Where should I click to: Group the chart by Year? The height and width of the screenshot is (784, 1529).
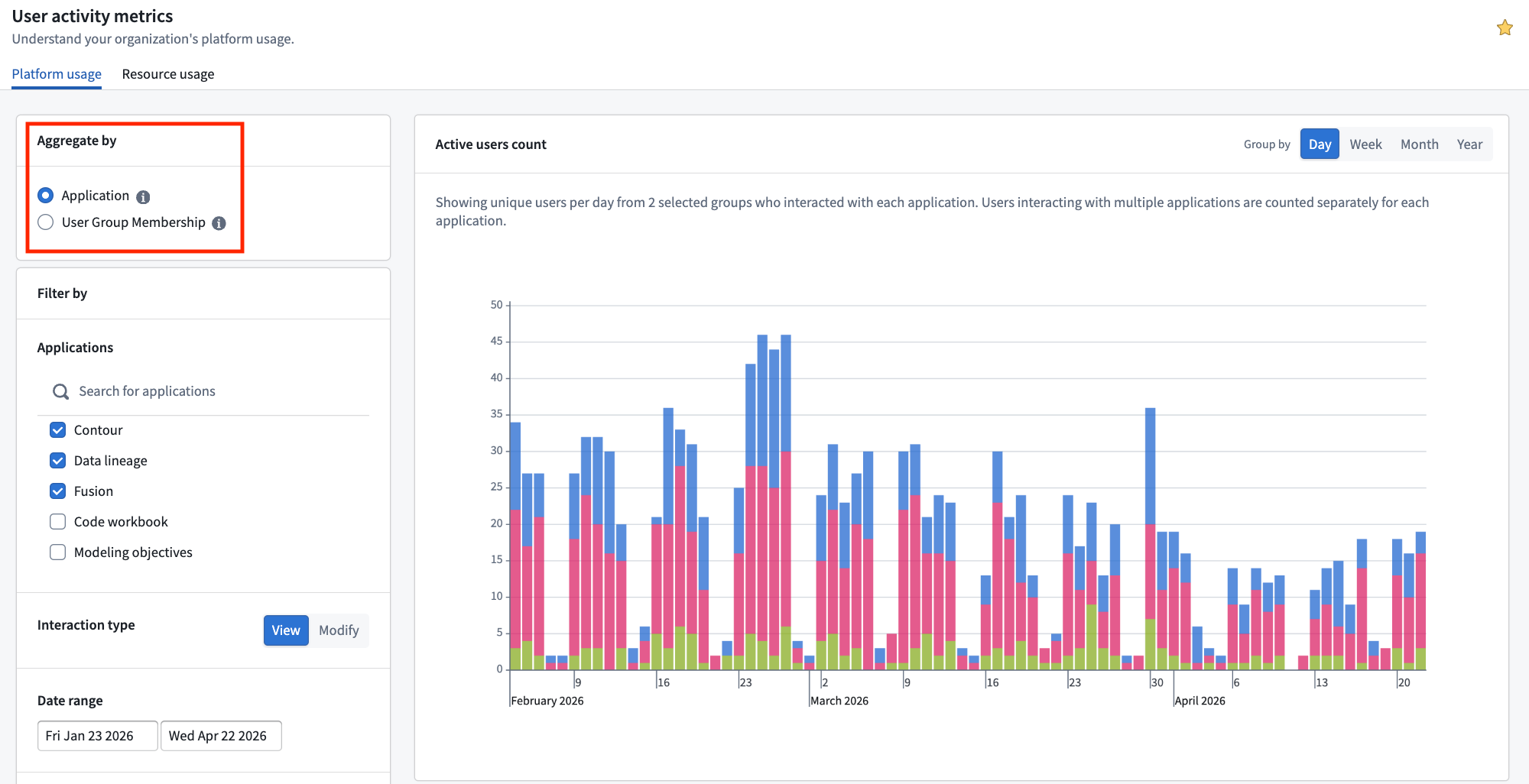[1469, 144]
